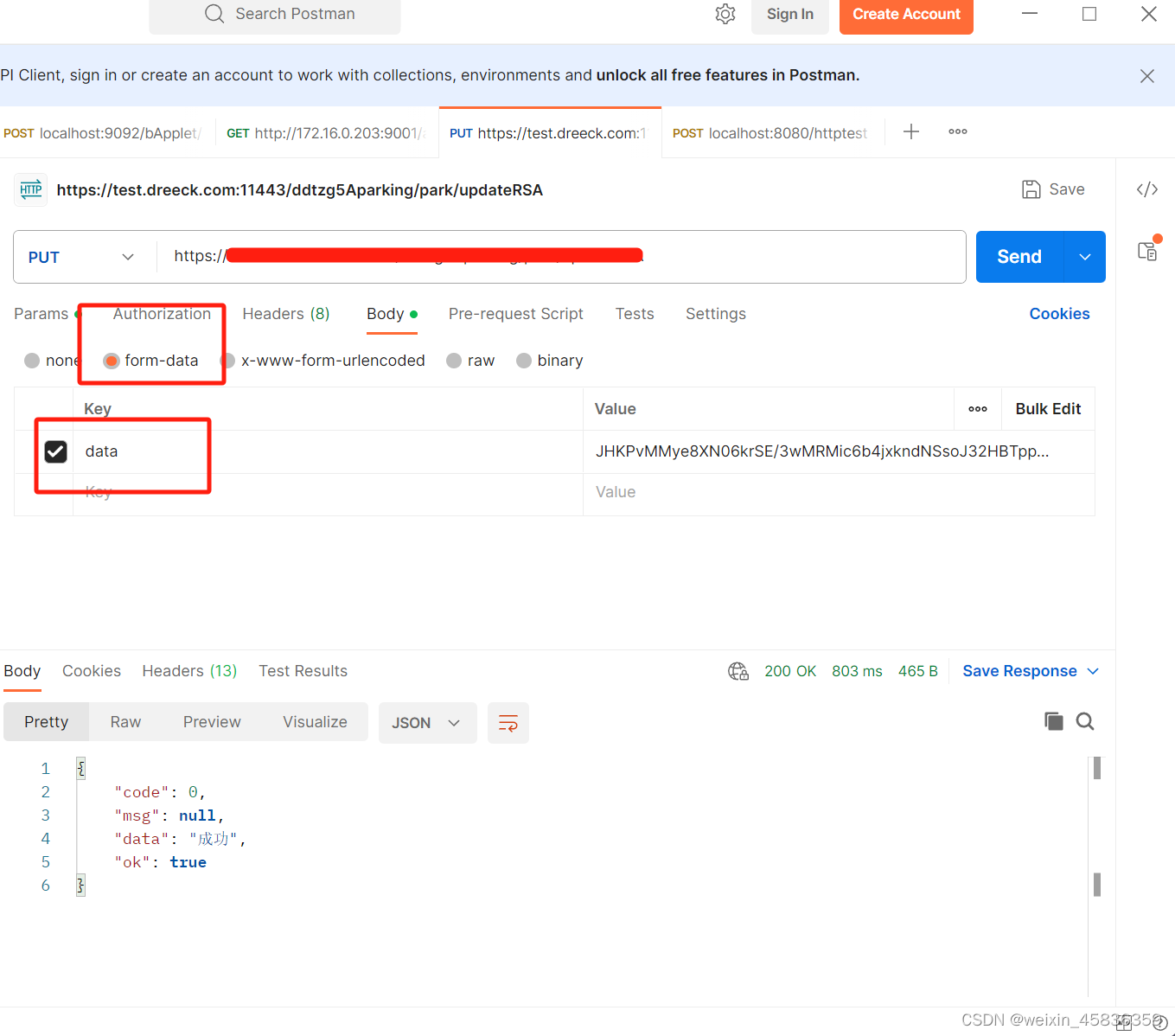Select the raw body type radio

(x=454, y=361)
